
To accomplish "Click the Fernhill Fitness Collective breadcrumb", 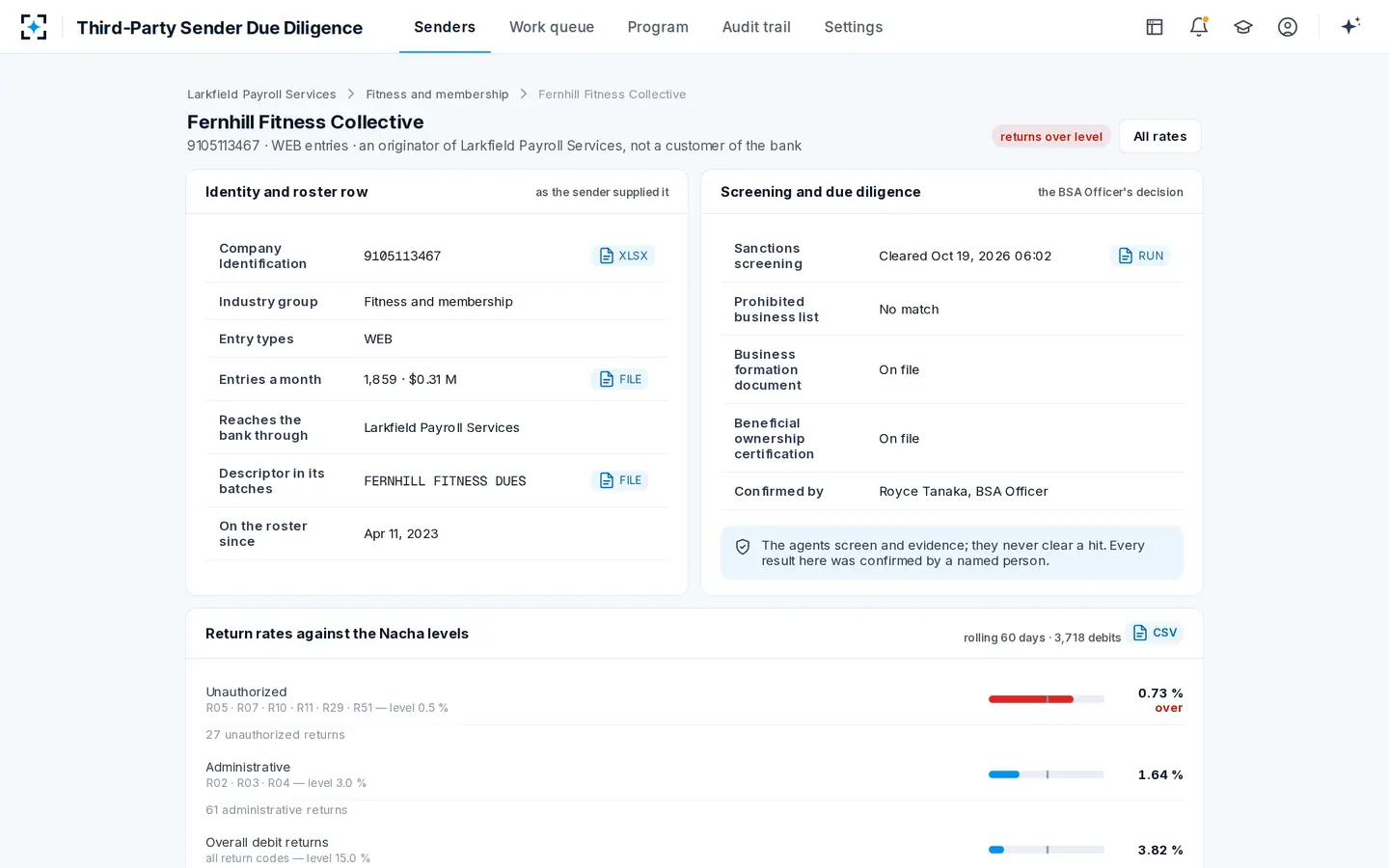I will click(612, 95).
